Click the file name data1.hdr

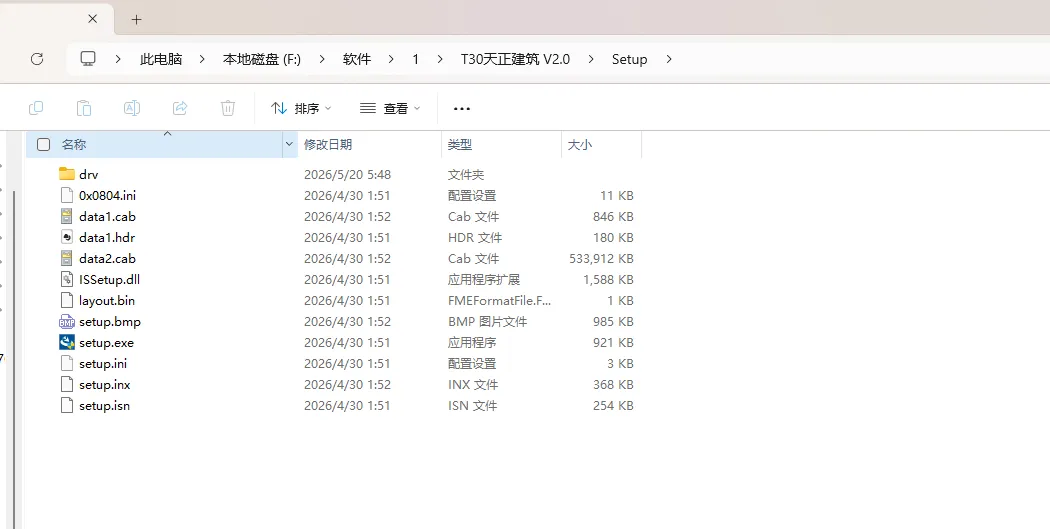(107, 238)
